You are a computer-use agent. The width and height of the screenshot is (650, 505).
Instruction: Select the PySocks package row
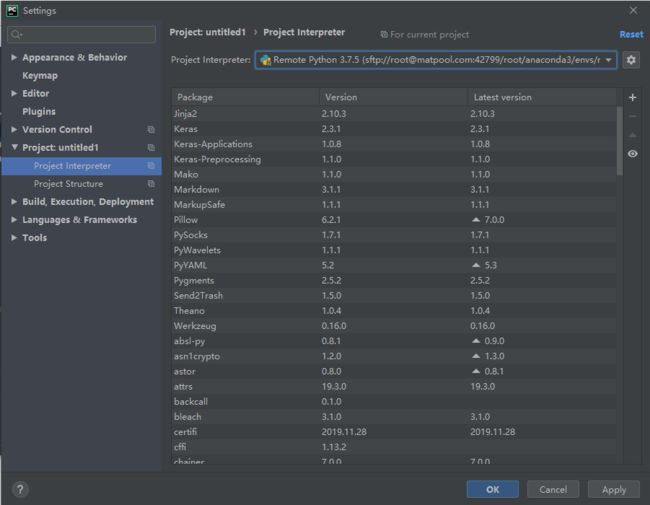394,235
